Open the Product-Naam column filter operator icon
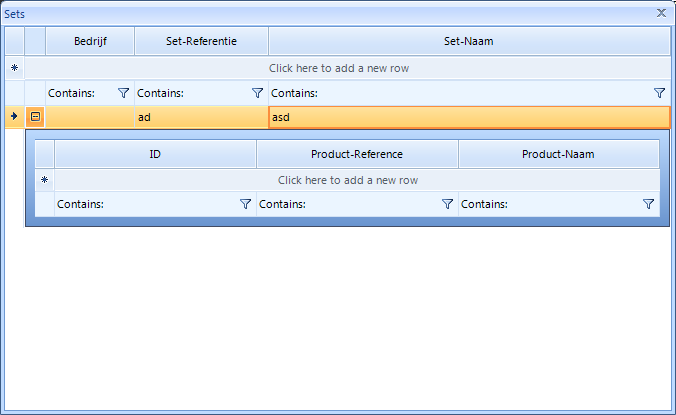The height and width of the screenshot is (415, 676). click(x=649, y=204)
